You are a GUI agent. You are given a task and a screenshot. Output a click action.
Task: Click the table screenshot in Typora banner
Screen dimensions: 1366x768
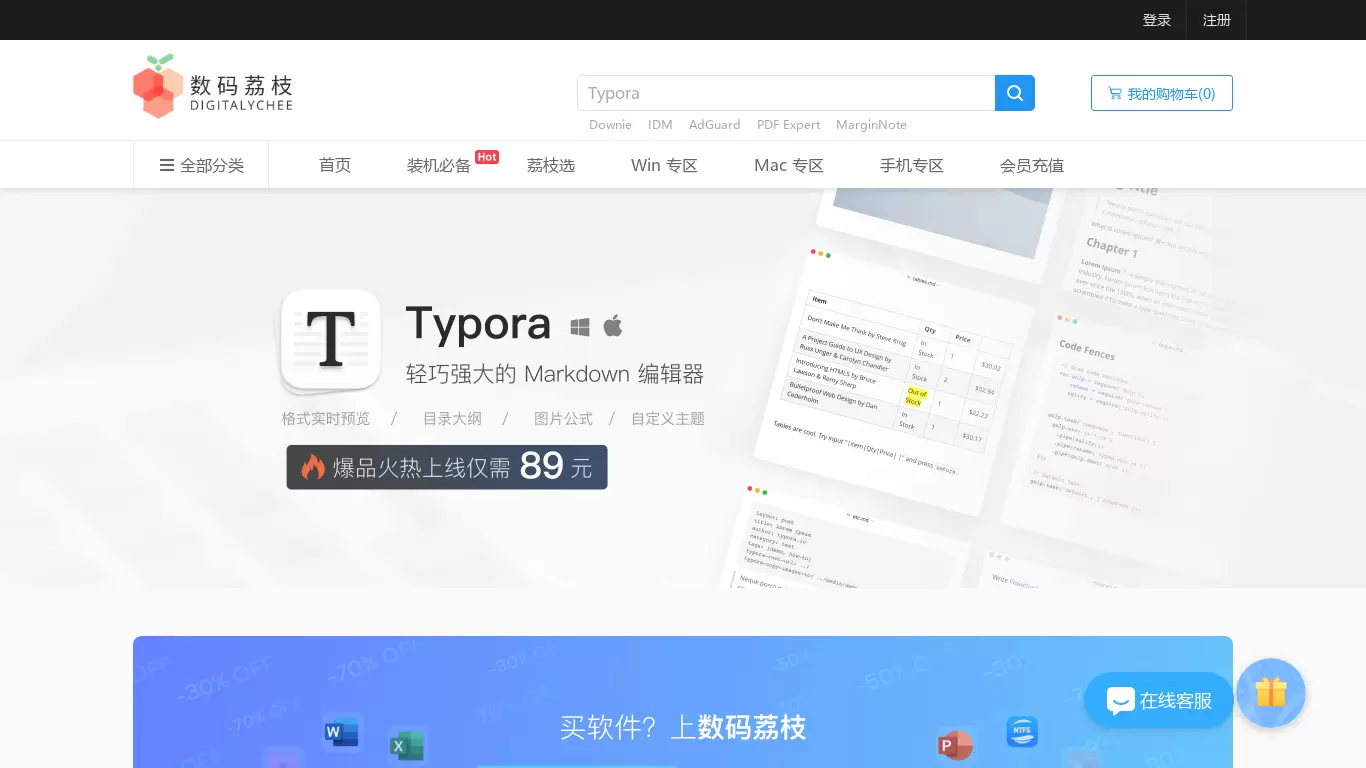point(893,380)
